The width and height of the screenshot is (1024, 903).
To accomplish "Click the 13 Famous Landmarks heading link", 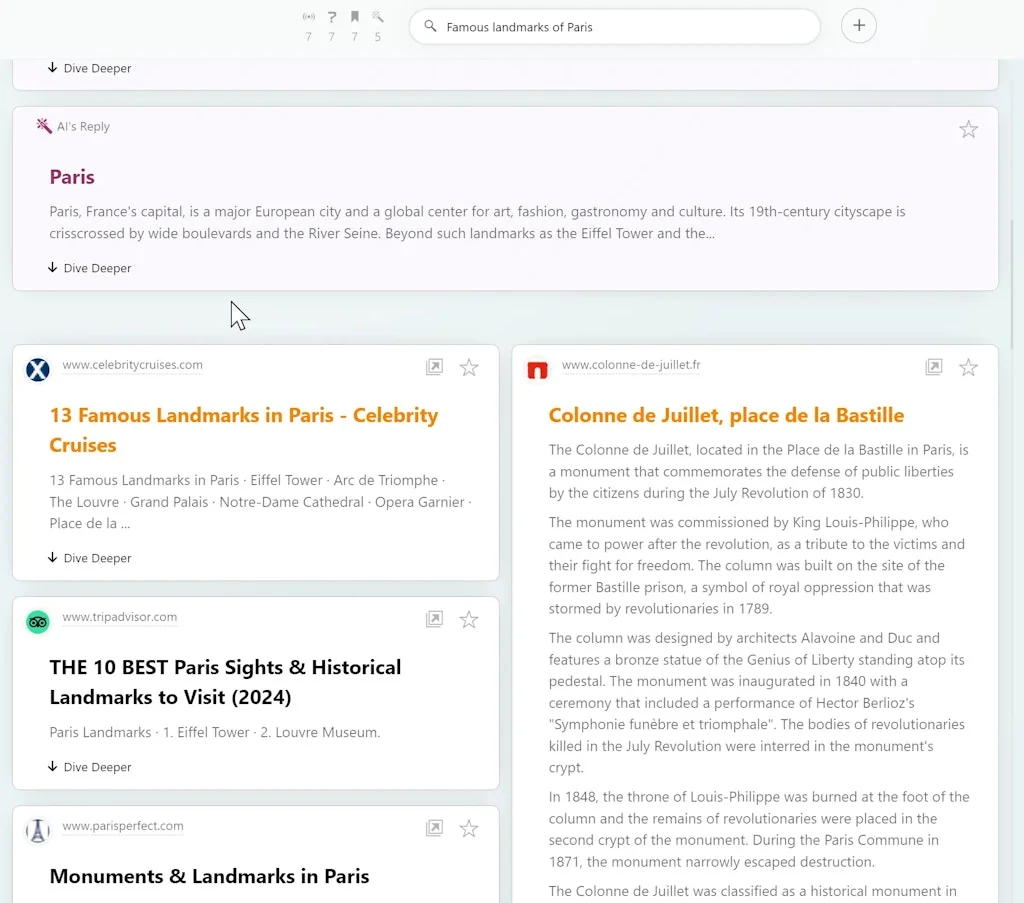I will (x=244, y=430).
